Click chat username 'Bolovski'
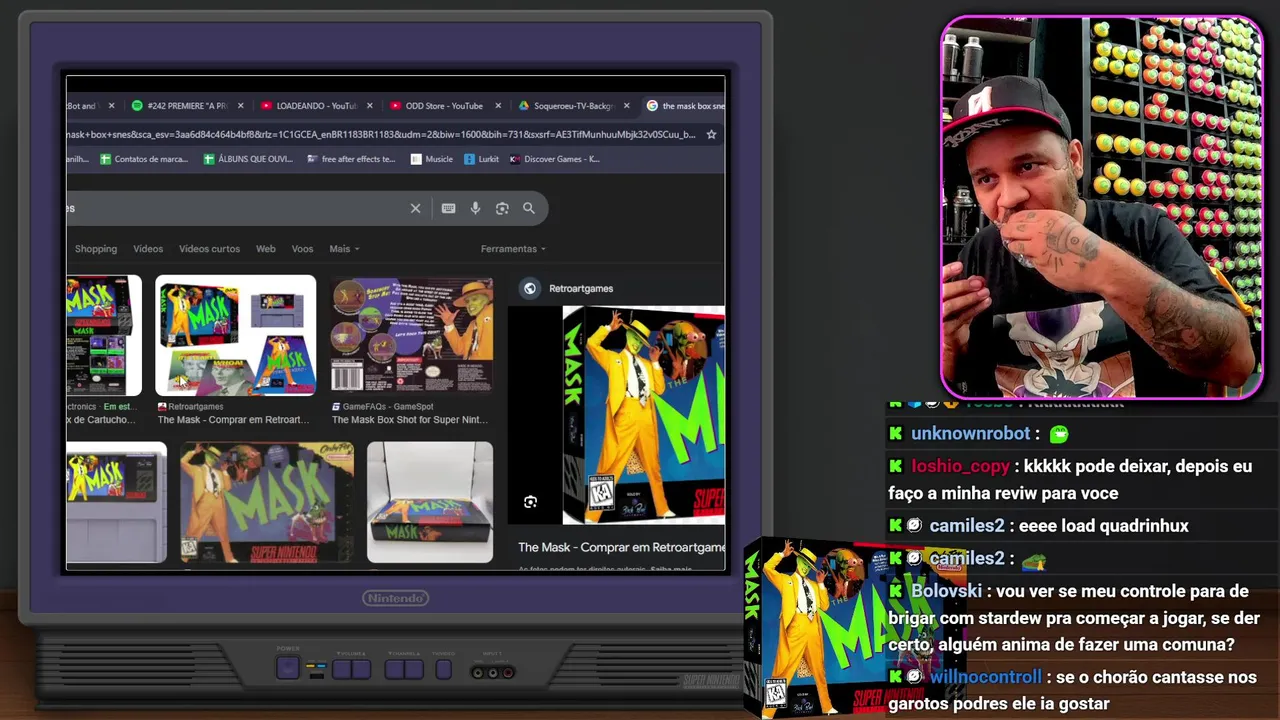1280x720 pixels. pyautogui.click(x=946, y=591)
